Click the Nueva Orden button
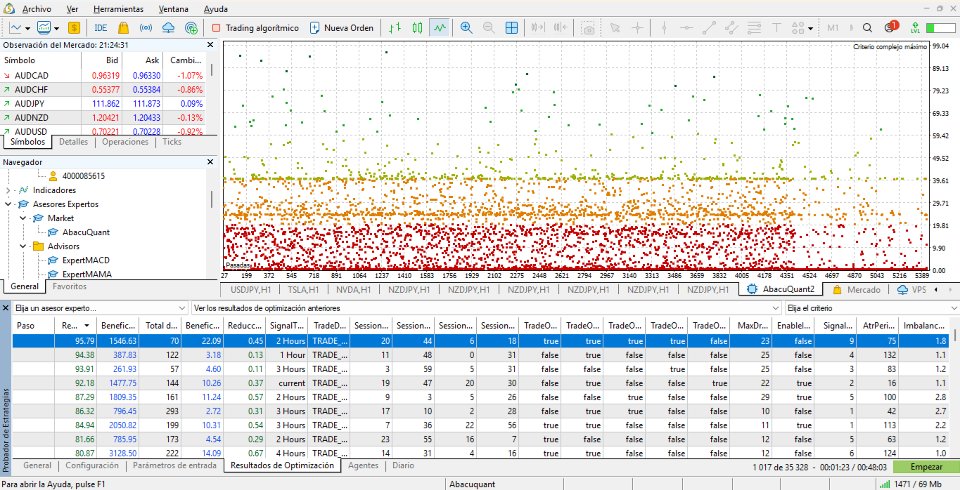 341,28
